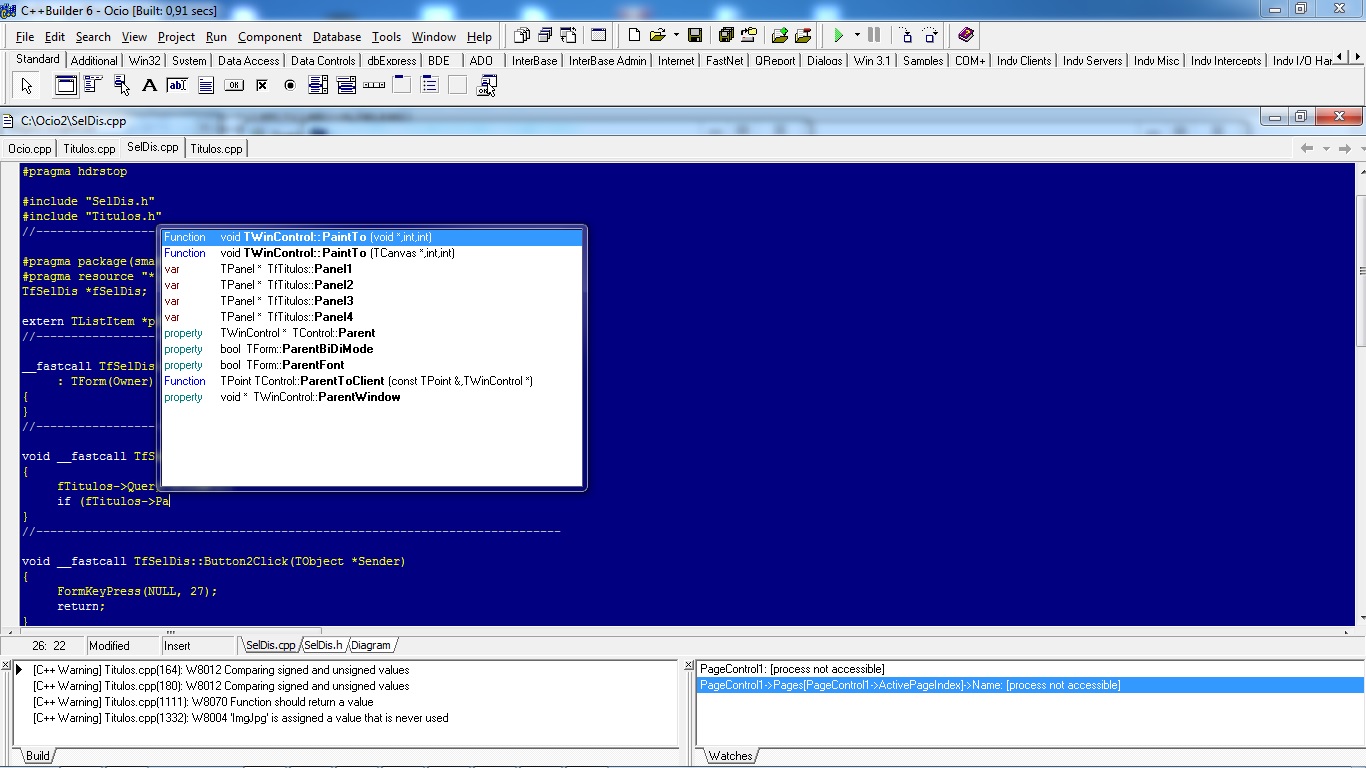Click the View Form toolbar icon
The image size is (1366, 768).
[x=545, y=36]
